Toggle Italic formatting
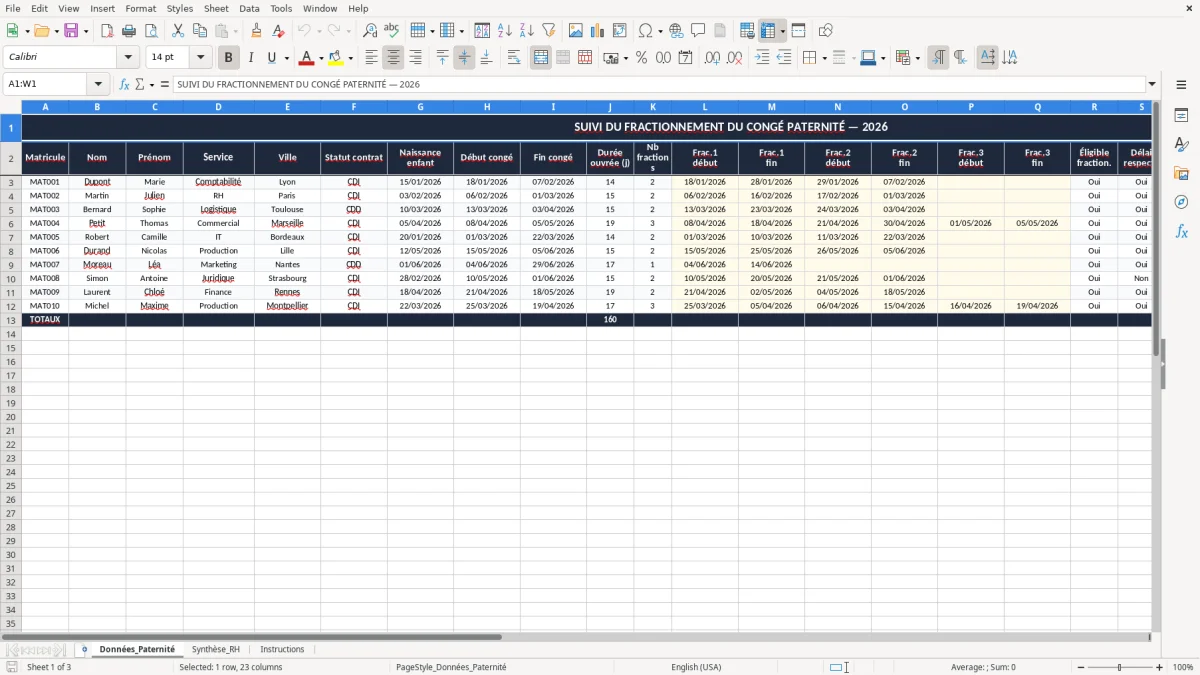The width and height of the screenshot is (1200, 675). click(x=251, y=58)
